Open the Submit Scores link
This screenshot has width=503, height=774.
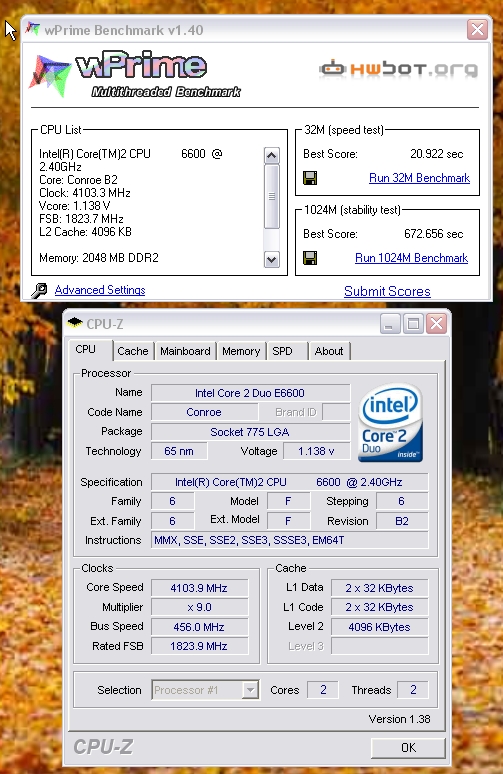387,291
